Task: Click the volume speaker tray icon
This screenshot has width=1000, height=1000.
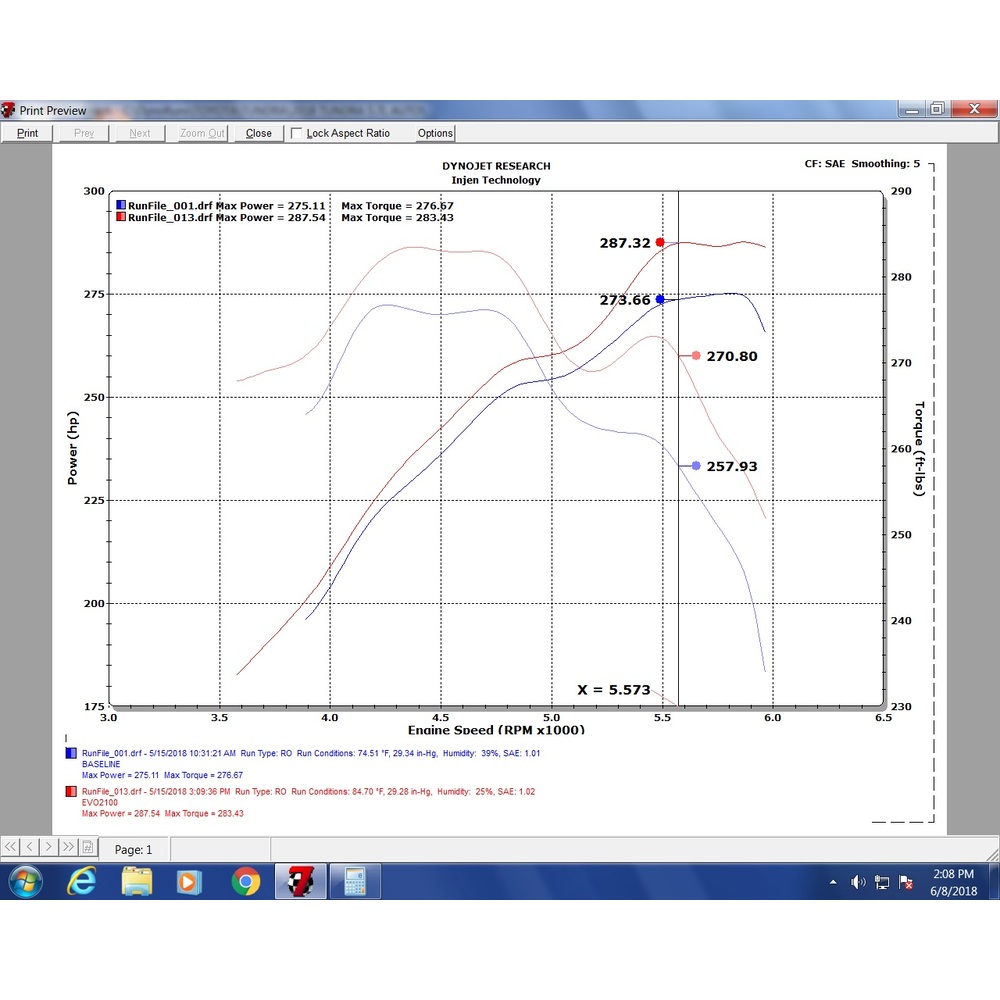Action: pyautogui.click(x=858, y=882)
